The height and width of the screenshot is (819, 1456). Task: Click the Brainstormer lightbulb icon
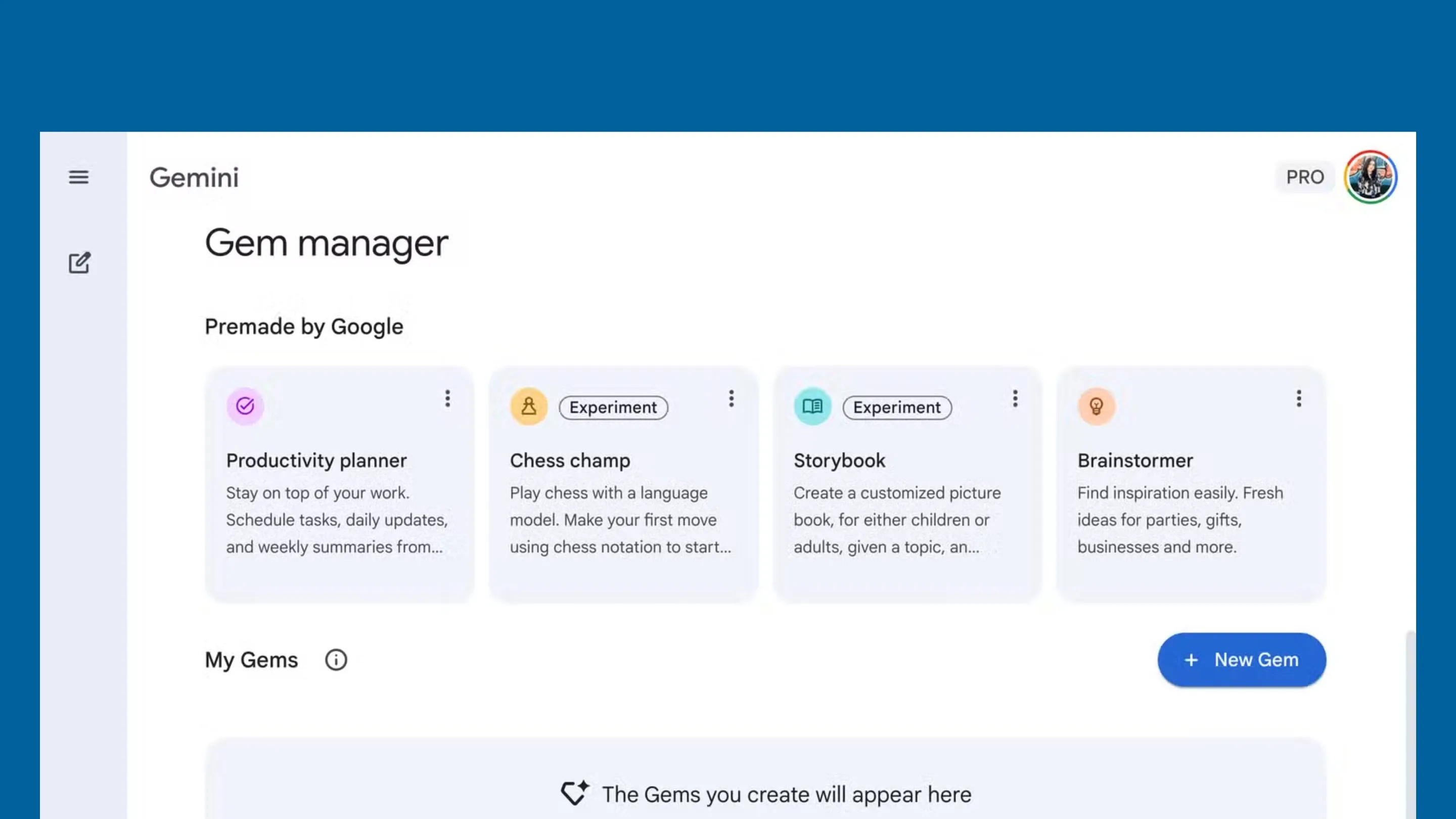pyautogui.click(x=1096, y=406)
